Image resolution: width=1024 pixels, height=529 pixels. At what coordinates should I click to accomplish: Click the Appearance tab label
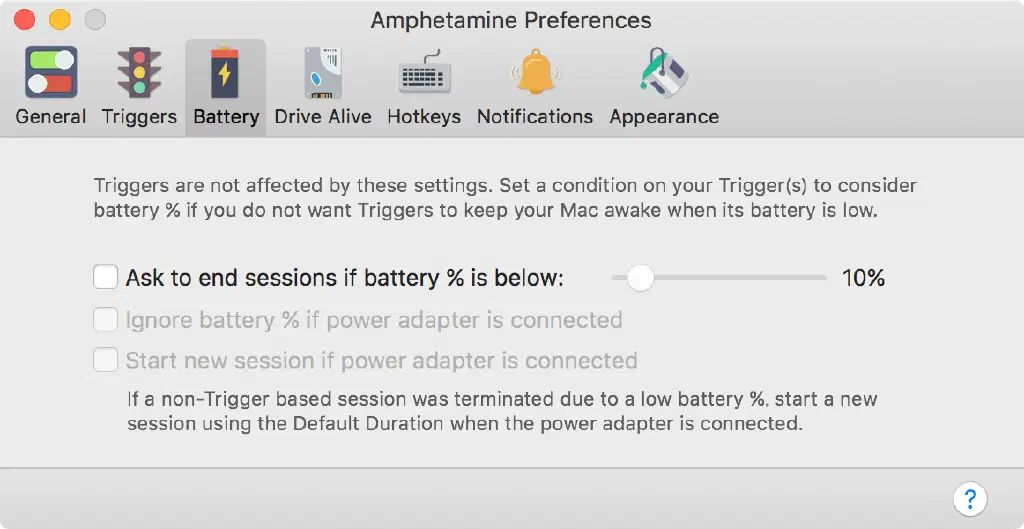[664, 117]
